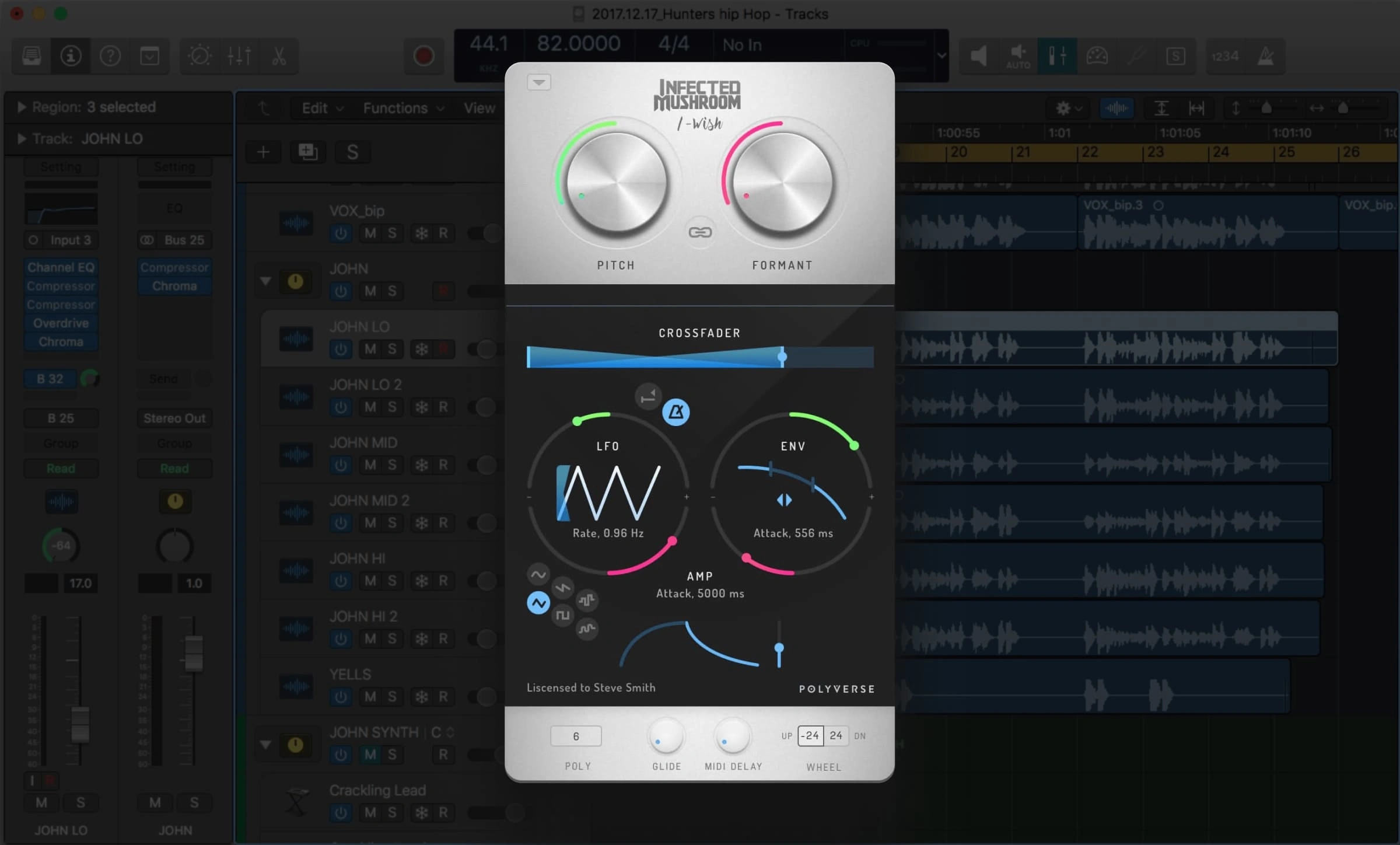Collapse the JOHN track stack triangle

coord(265,281)
